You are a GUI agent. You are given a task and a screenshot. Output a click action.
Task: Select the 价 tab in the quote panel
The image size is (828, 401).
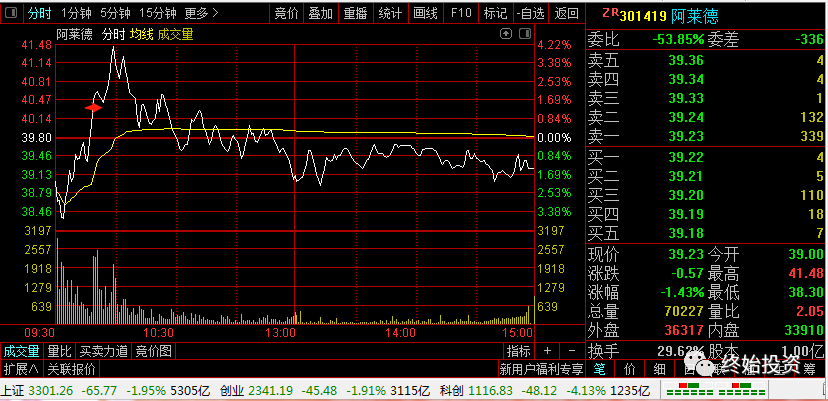(x=631, y=369)
